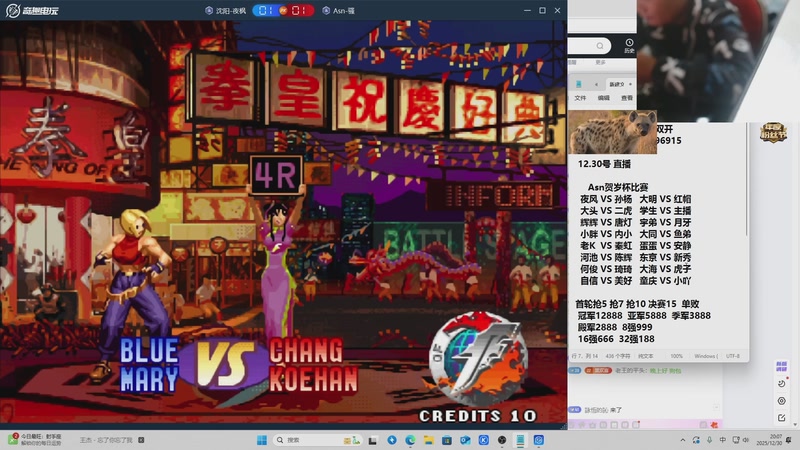Open the 历史 history clock icon
800x450 pixels.
(x=629, y=46)
